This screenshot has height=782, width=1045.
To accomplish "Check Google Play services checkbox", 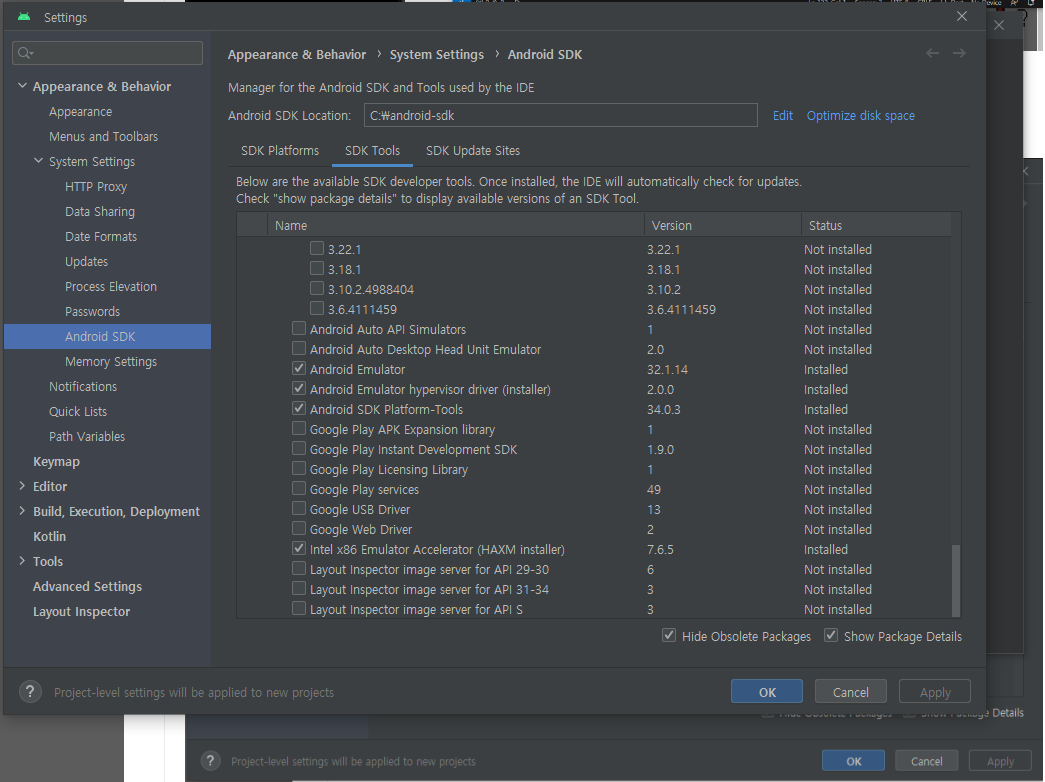I will coord(299,489).
